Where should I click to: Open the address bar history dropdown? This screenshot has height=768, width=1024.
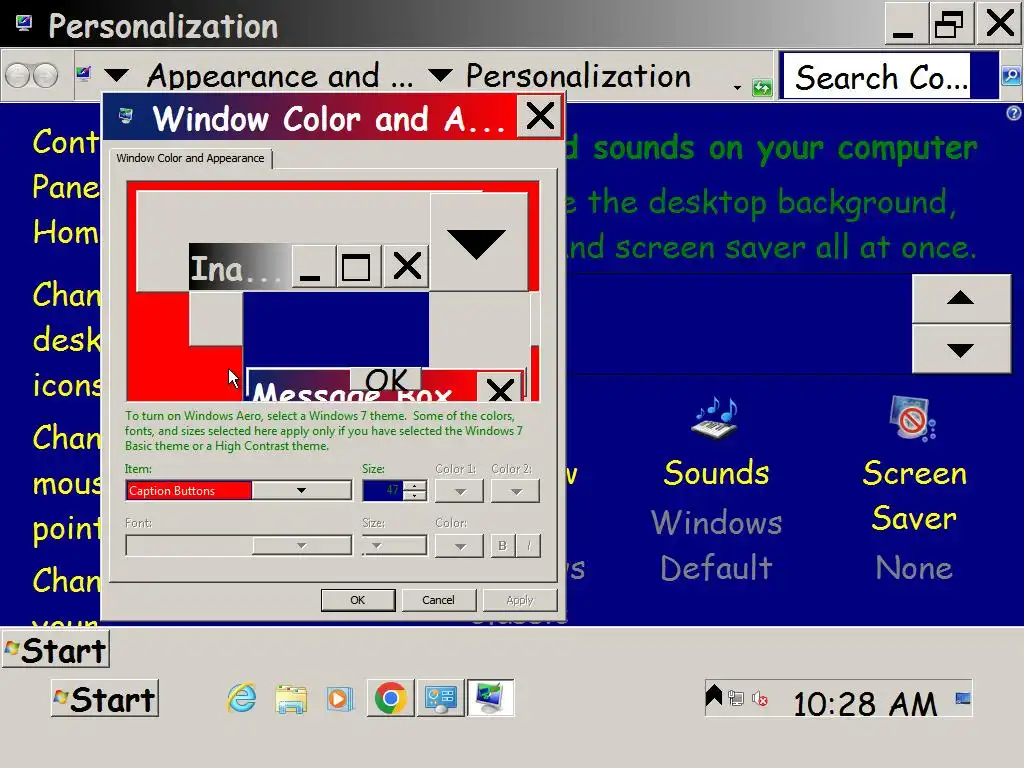(x=737, y=87)
